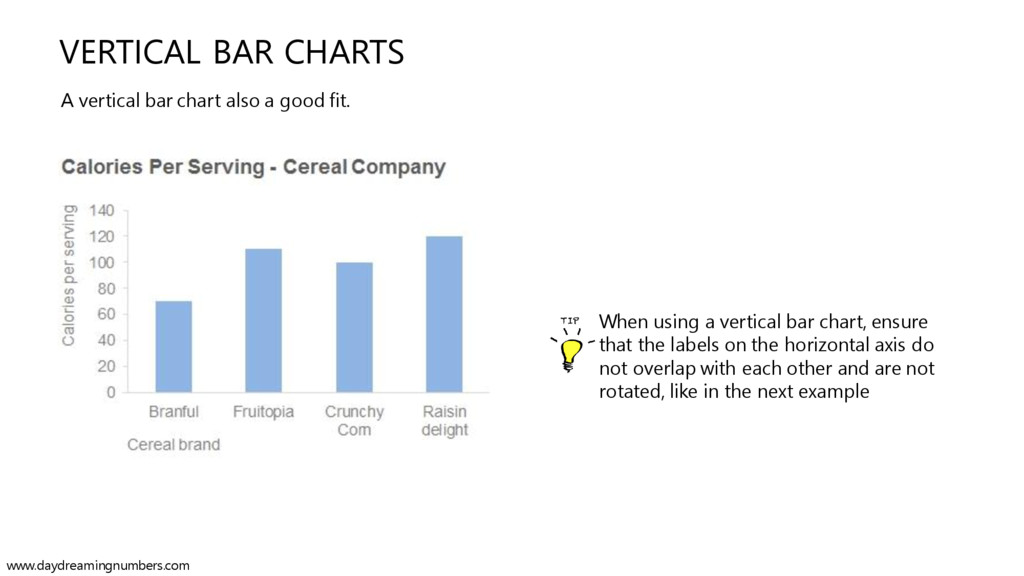This screenshot has height=576, width=1024.
Task: Click the Branful category label
Action: pos(174,411)
